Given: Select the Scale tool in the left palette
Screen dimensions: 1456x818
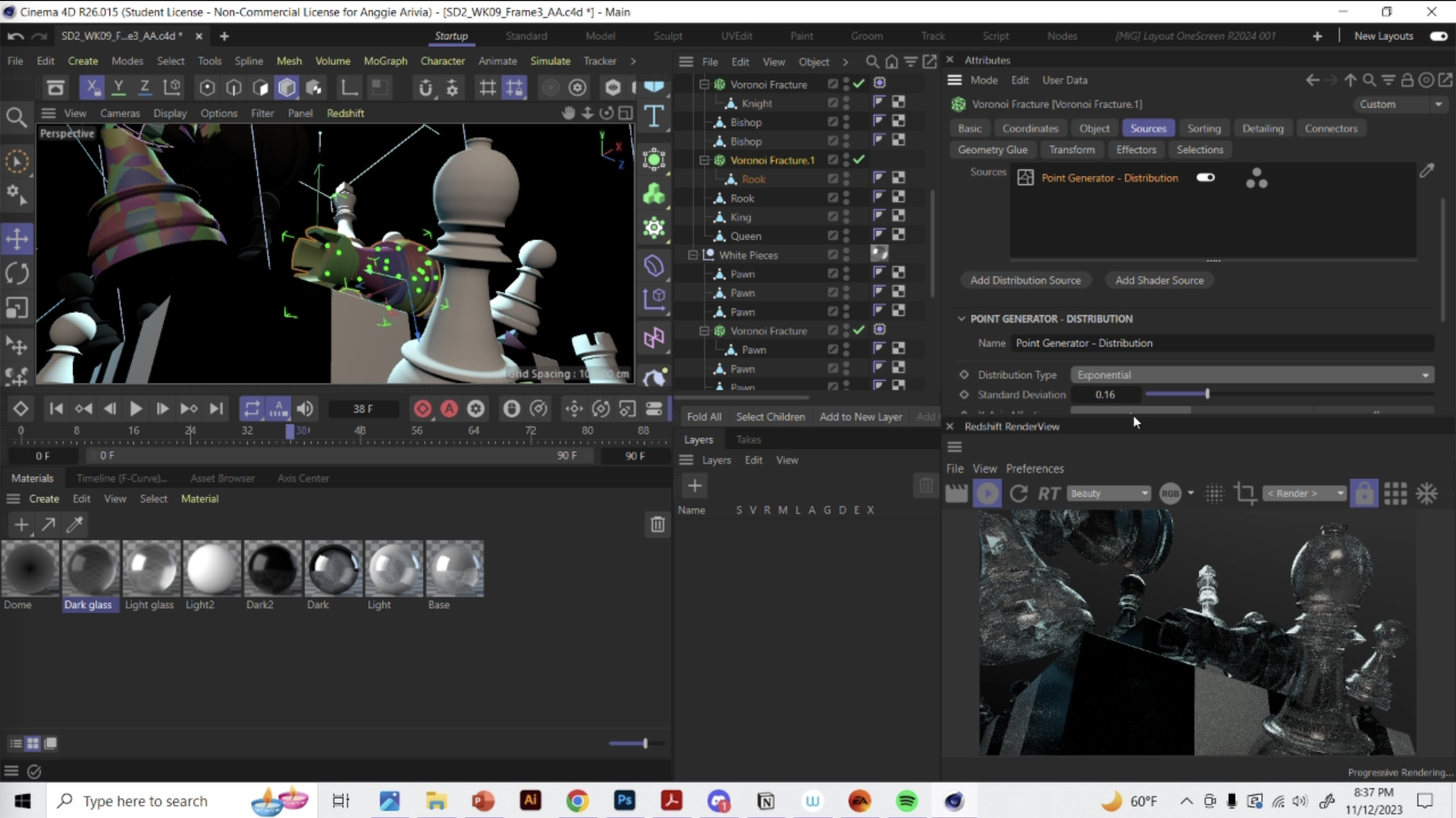Looking at the screenshot, I should 17,308.
